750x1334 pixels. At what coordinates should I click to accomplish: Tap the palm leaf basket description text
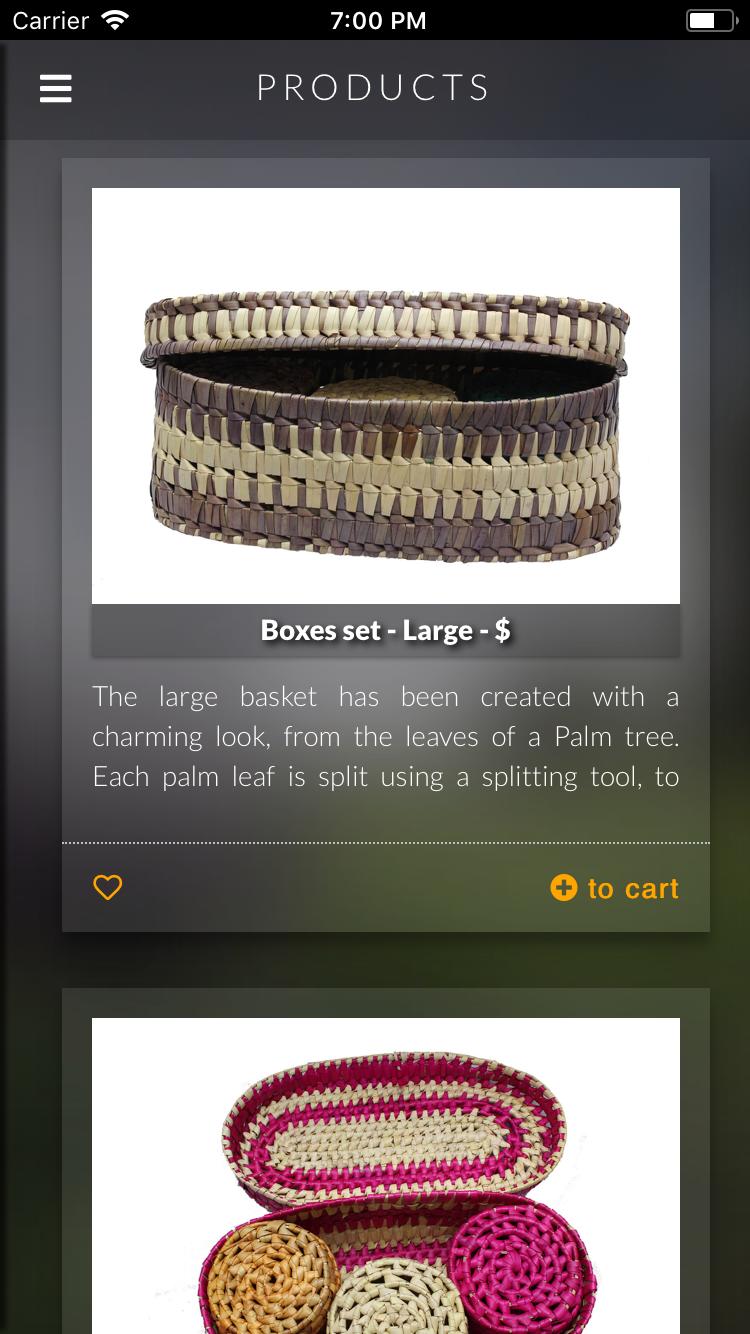tap(386, 737)
